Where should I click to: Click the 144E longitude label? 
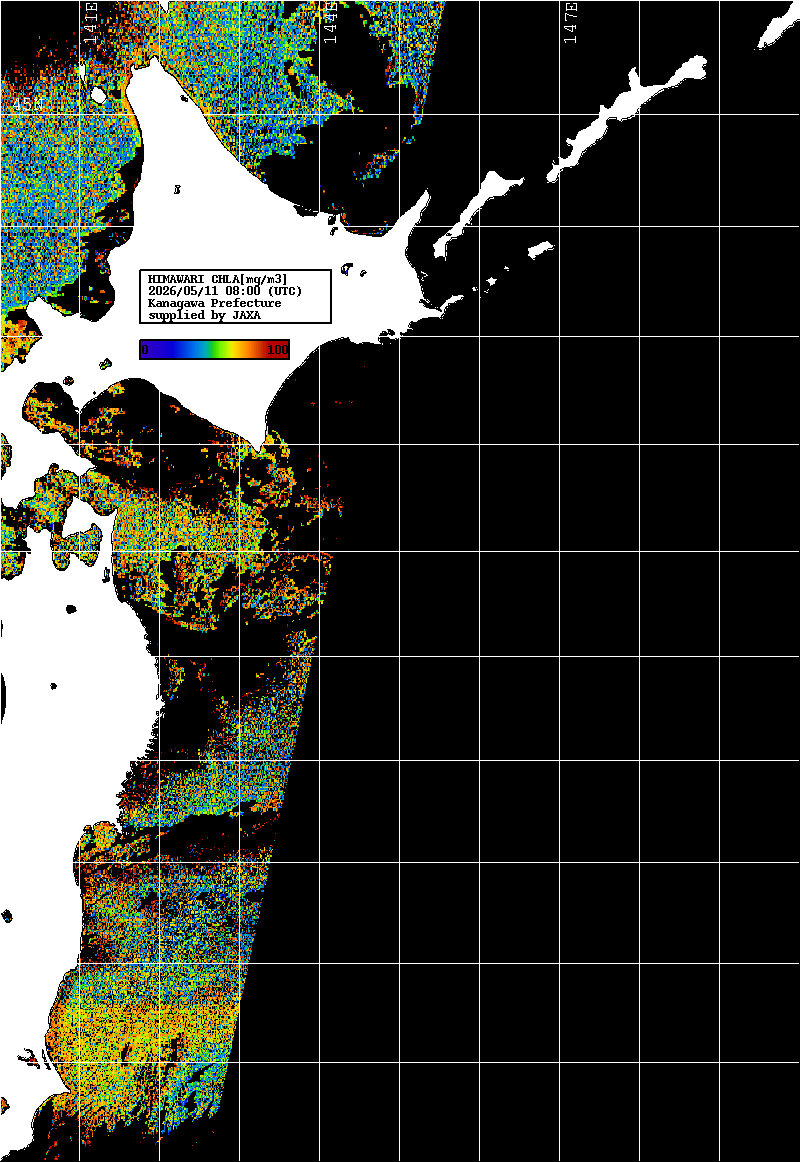point(331,22)
